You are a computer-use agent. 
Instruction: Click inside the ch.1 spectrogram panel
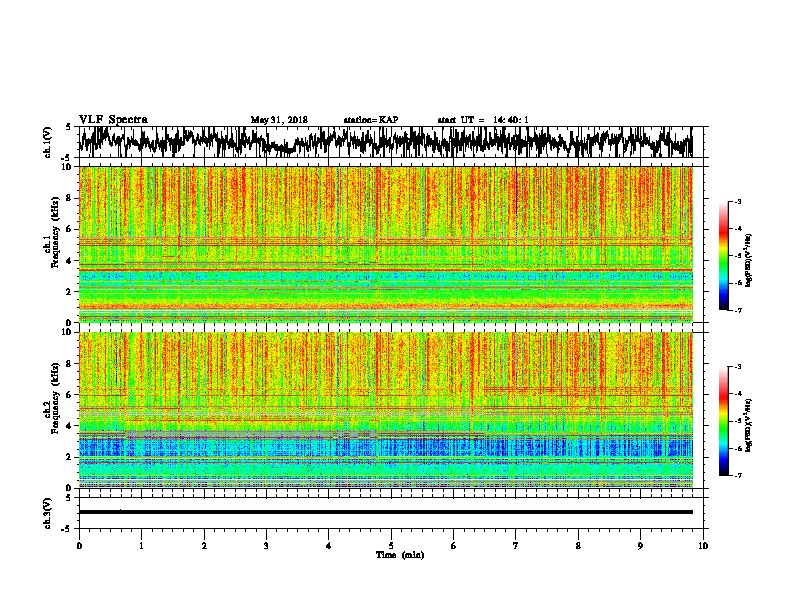385,244
